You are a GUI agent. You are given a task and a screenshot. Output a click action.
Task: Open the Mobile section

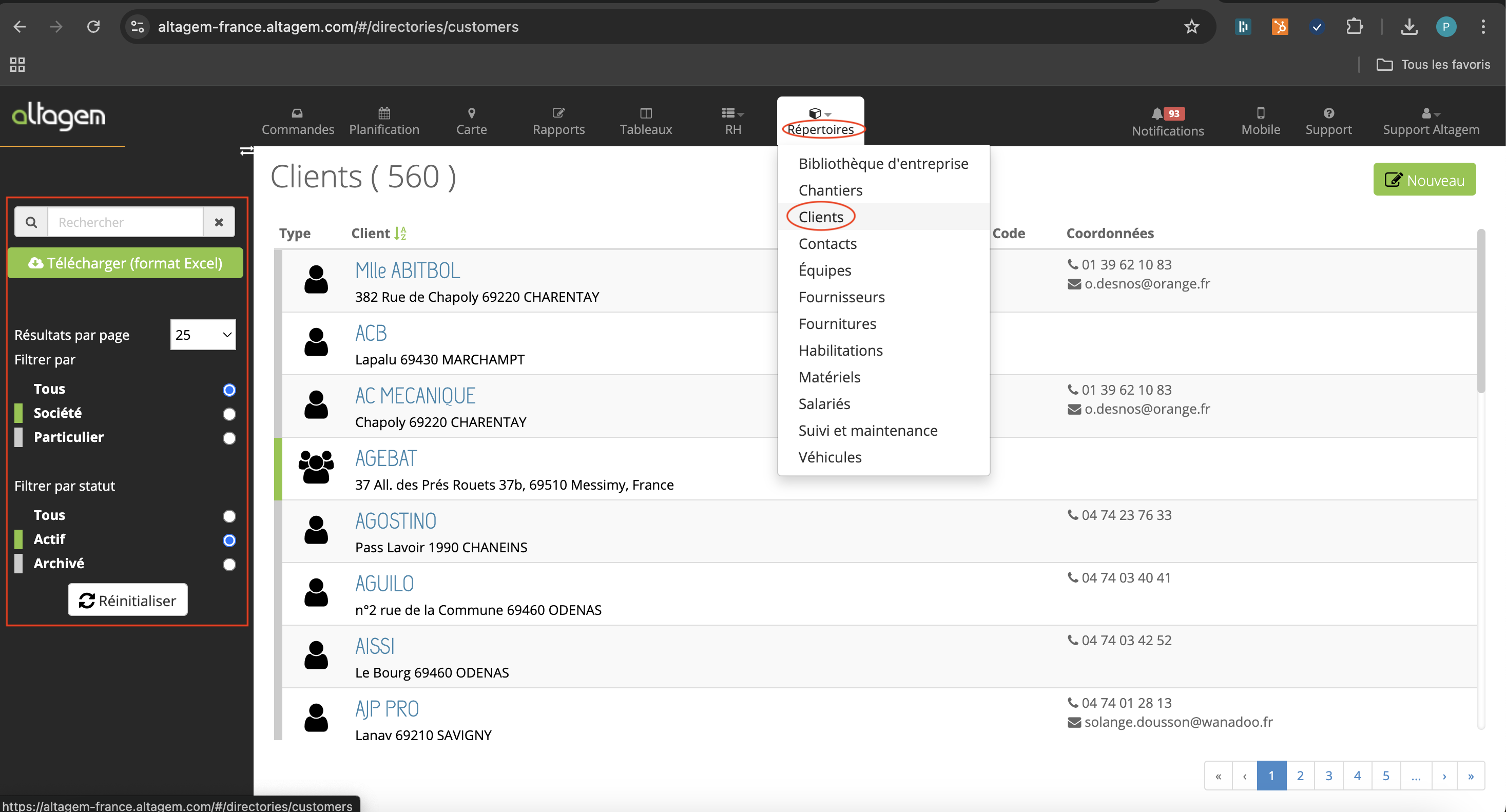(1261, 121)
